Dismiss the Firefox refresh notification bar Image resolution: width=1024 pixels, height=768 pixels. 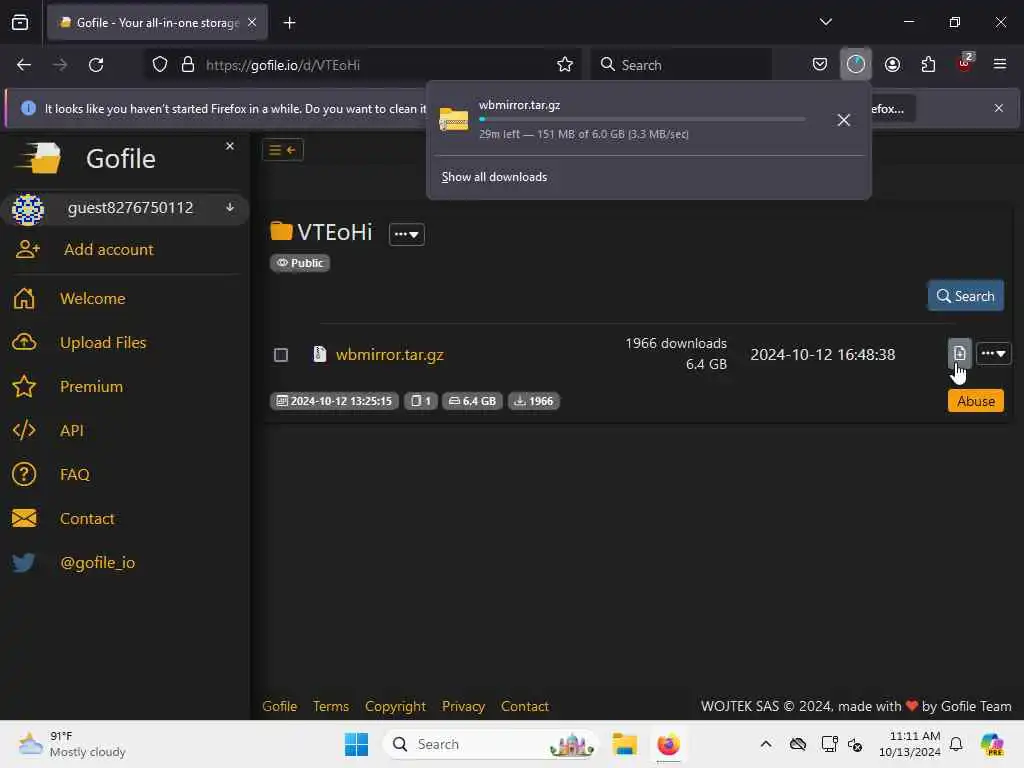coord(999,108)
